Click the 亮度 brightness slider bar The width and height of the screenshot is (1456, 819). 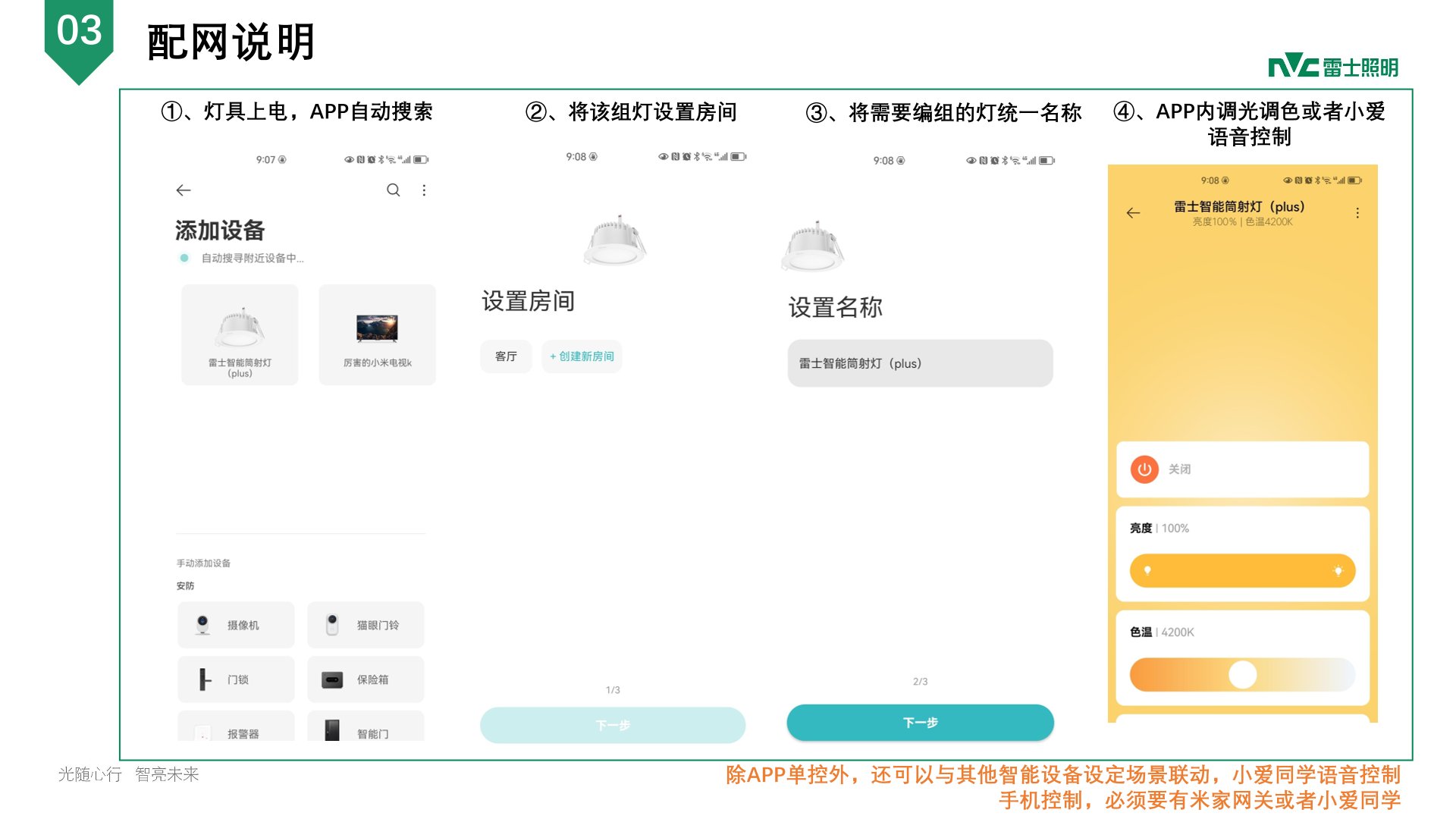coord(1242,570)
